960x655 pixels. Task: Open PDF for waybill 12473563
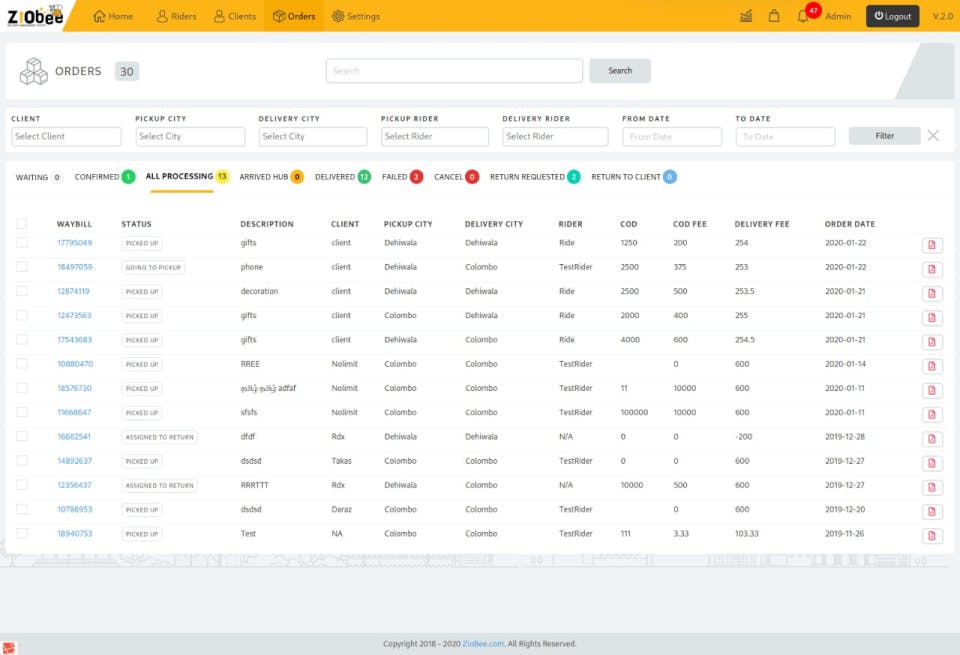[932, 318]
